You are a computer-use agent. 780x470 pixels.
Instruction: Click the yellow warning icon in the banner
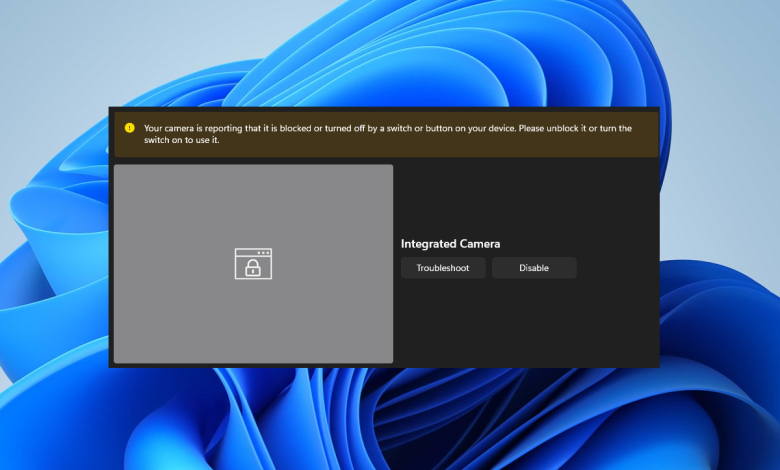pos(129,128)
